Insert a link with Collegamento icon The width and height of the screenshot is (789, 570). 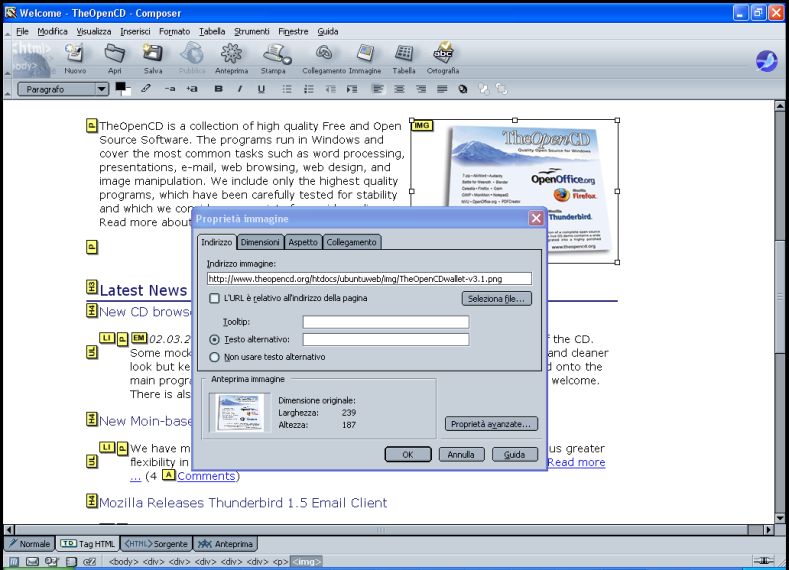324,58
